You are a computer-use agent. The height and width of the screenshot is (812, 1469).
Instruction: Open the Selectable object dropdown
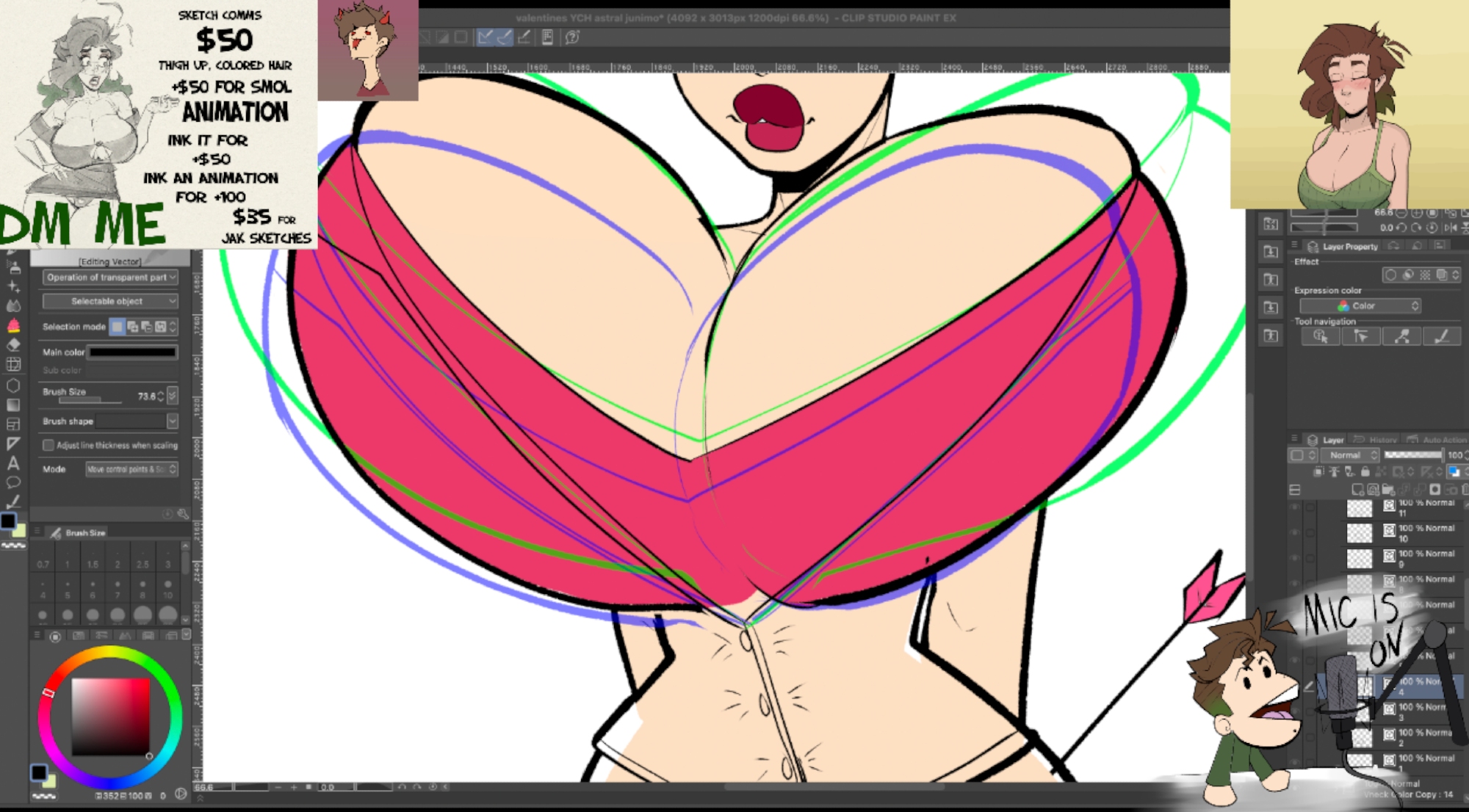111,301
